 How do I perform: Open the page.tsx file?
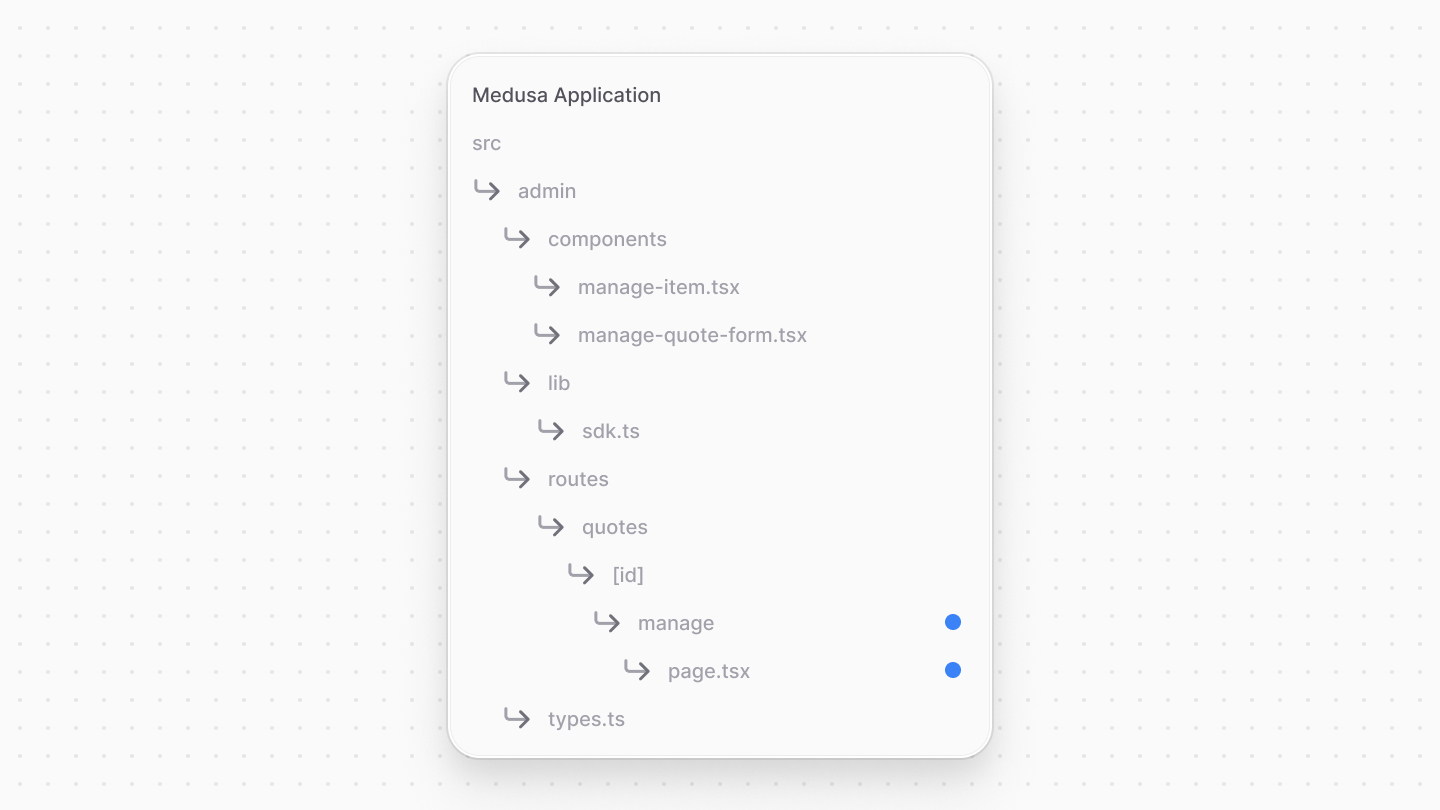708,671
